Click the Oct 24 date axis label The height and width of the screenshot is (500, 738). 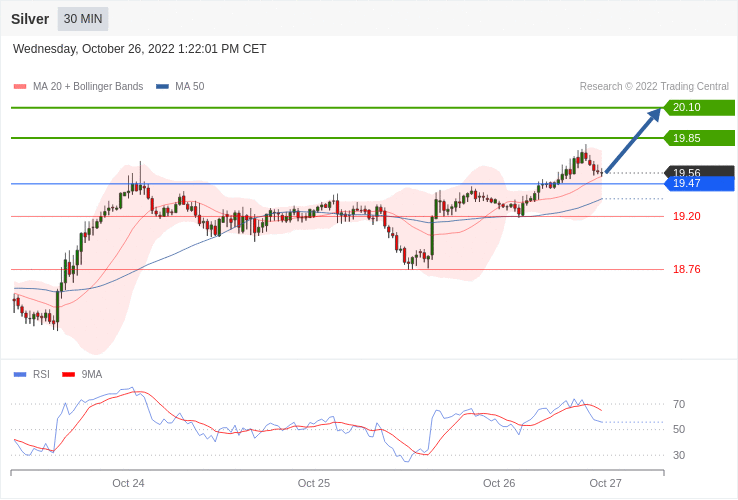click(x=128, y=484)
